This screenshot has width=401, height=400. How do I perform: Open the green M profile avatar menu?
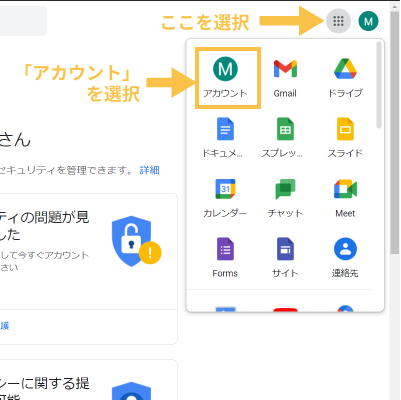point(368,21)
